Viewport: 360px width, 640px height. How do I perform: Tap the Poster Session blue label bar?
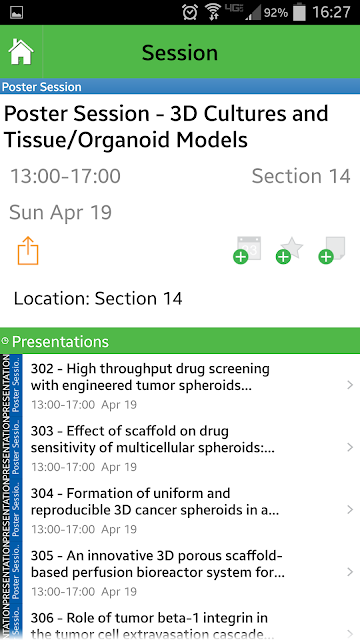click(x=180, y=87)
